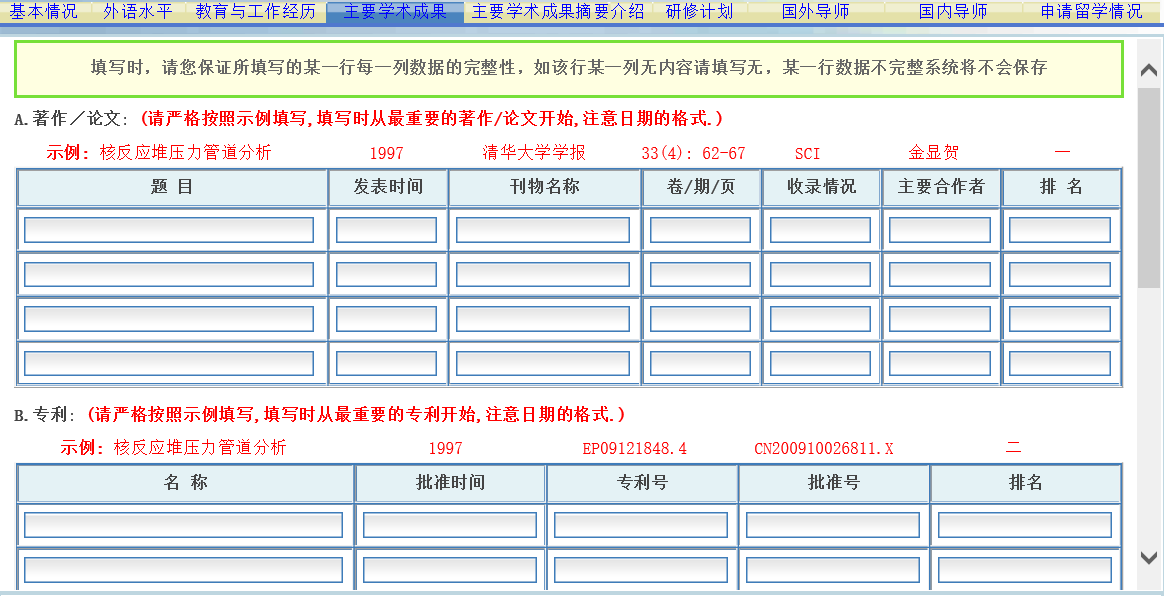Click the first 题目 input field
The image size is (1164, 596).
click(170, 228)
